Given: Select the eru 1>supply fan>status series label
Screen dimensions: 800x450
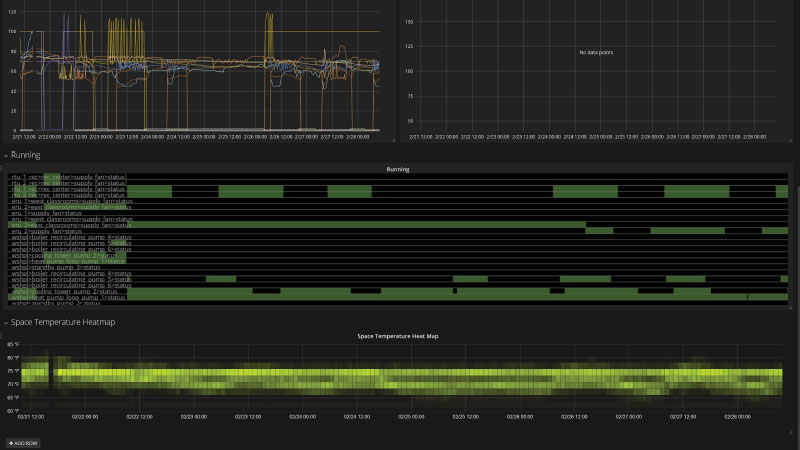Looking at the screenshot, I should tap(46, 213).
